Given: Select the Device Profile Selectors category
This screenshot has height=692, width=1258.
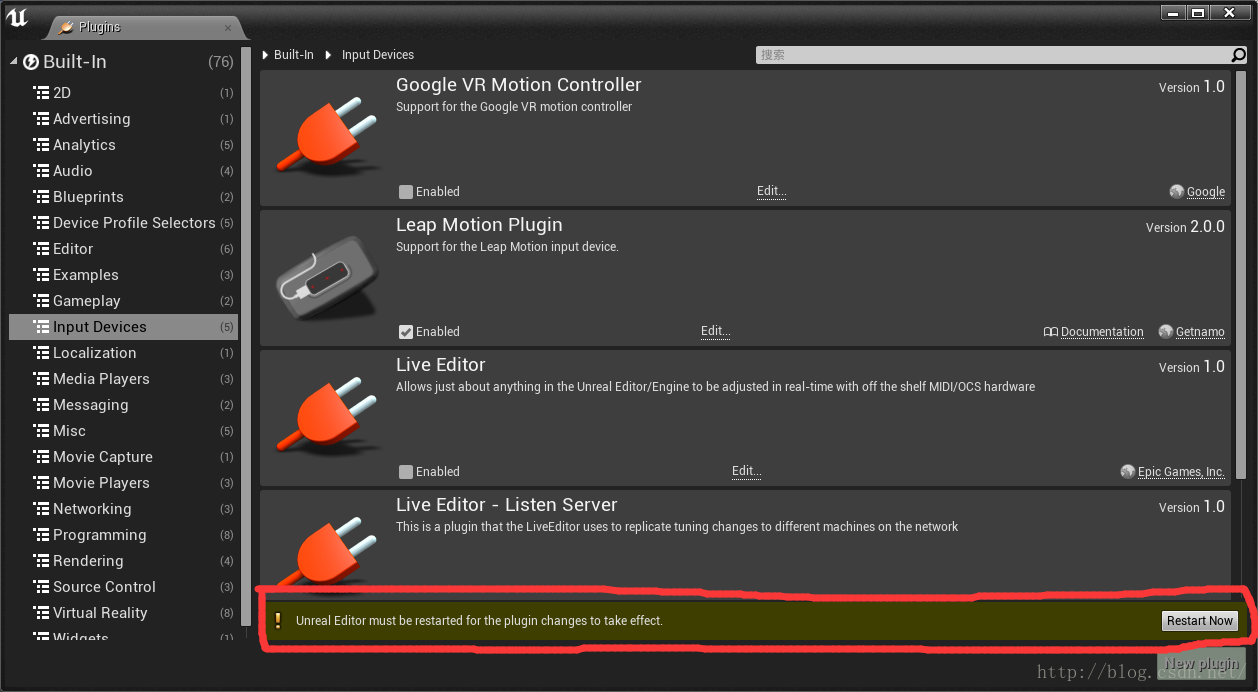Looking at the screenshot, I should [124, 223].
